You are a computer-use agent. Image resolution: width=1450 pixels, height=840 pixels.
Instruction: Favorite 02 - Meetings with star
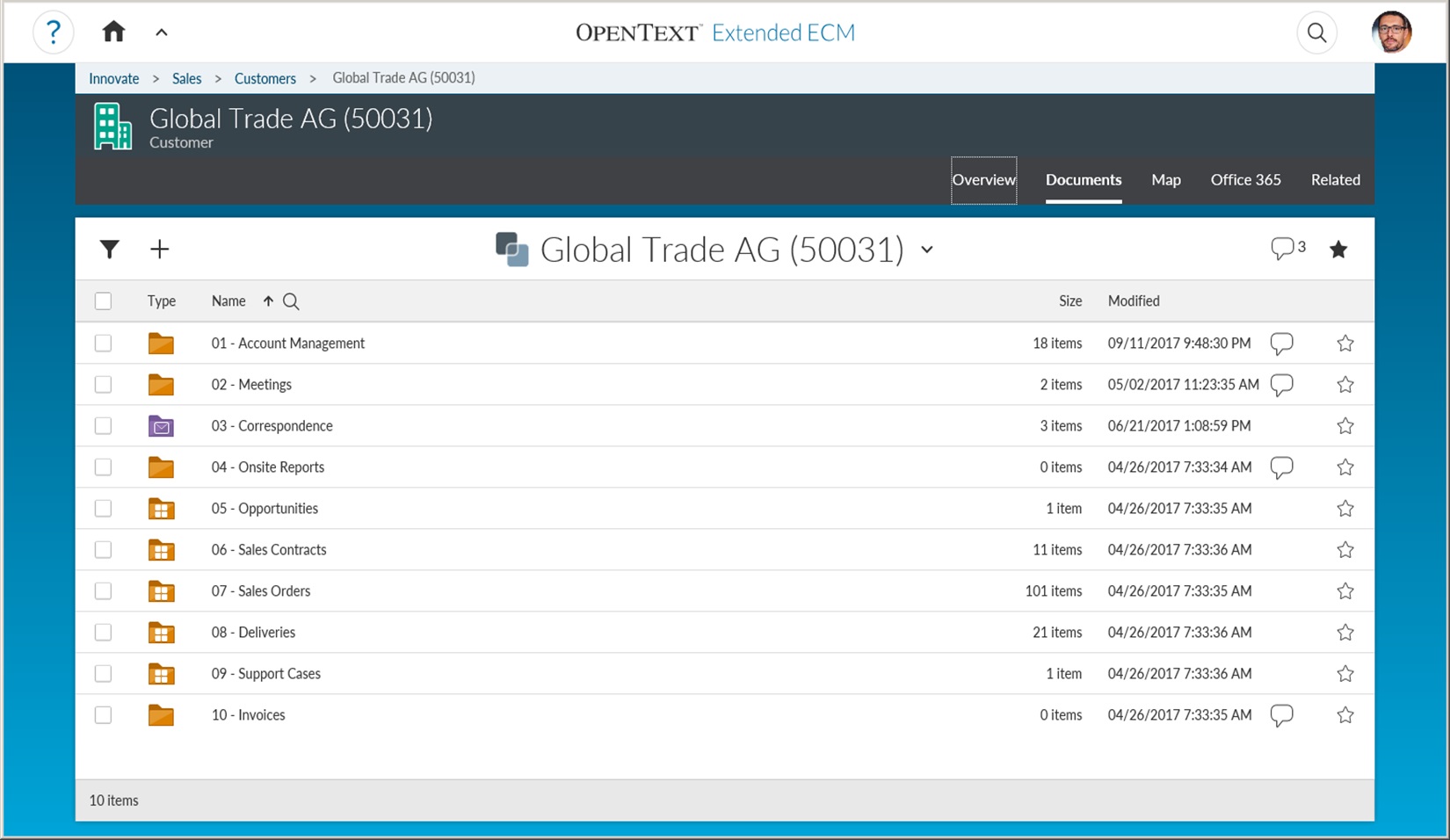[1345, 385]
